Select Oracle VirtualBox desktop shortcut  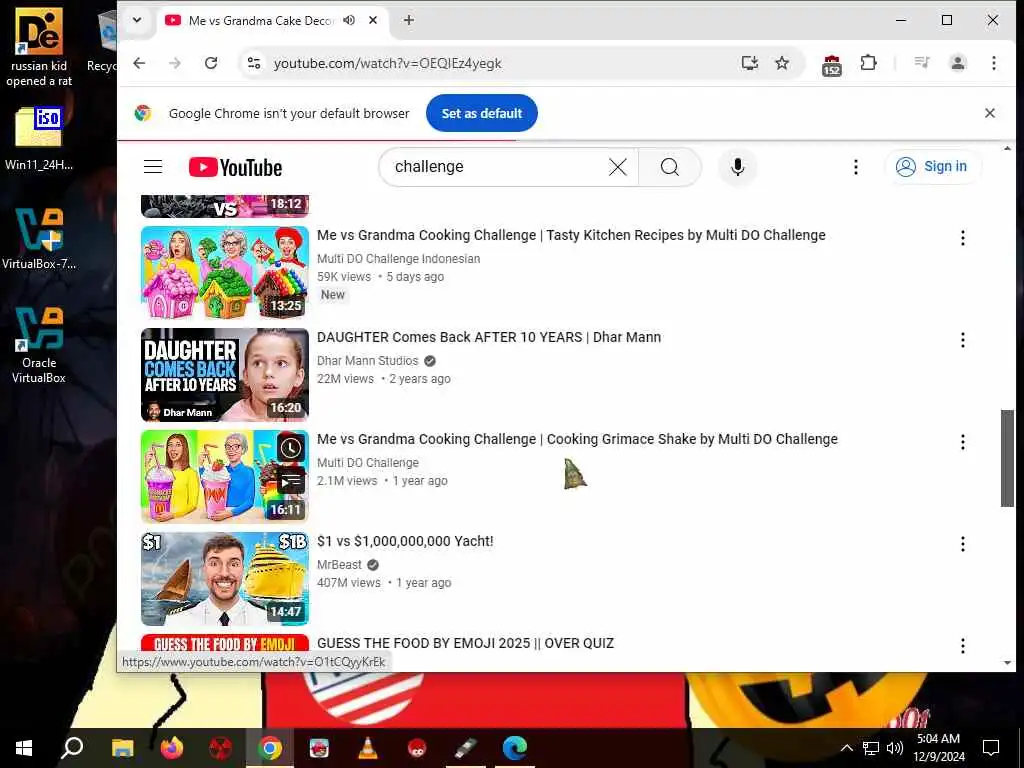coord(39,345)
